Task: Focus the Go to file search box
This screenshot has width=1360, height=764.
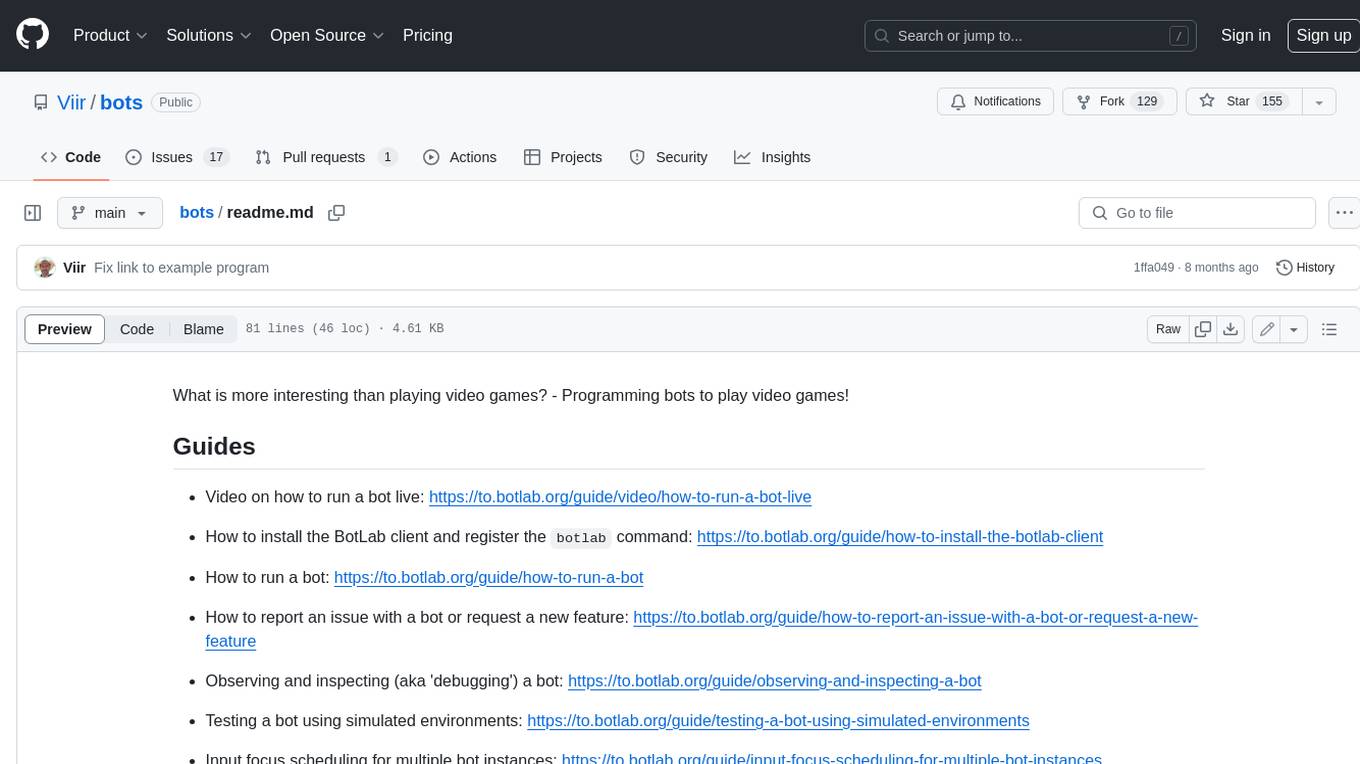Action: pos(1197,213)
